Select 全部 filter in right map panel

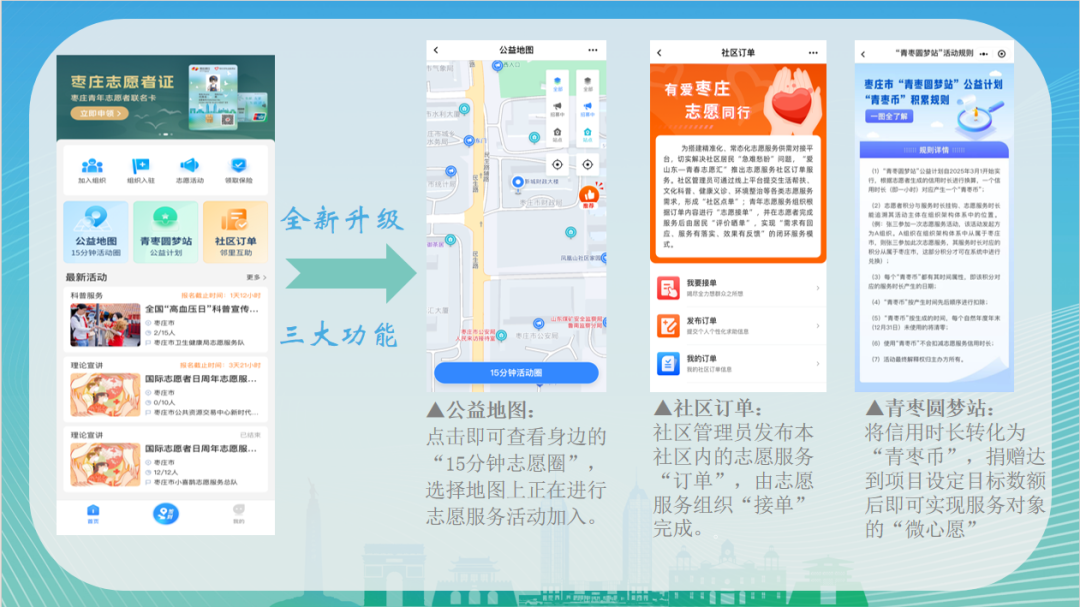(x=588, y=84)
